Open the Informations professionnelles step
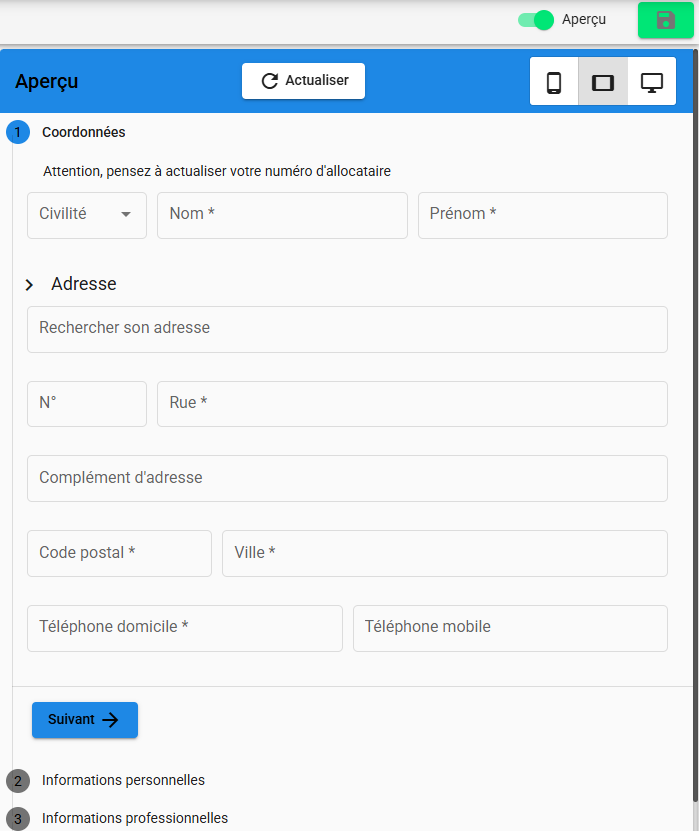The width and height of the screenshot is (699, 831). pyautogui.click(x=135, y=818)
